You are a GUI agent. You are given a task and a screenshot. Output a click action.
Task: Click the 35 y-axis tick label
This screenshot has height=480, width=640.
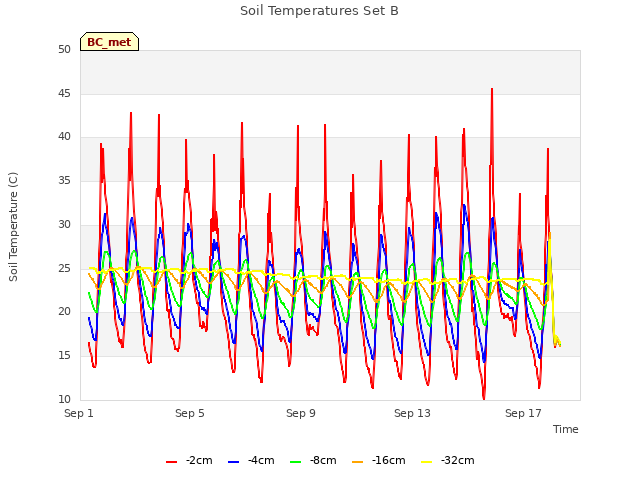[x=64, y=180]
